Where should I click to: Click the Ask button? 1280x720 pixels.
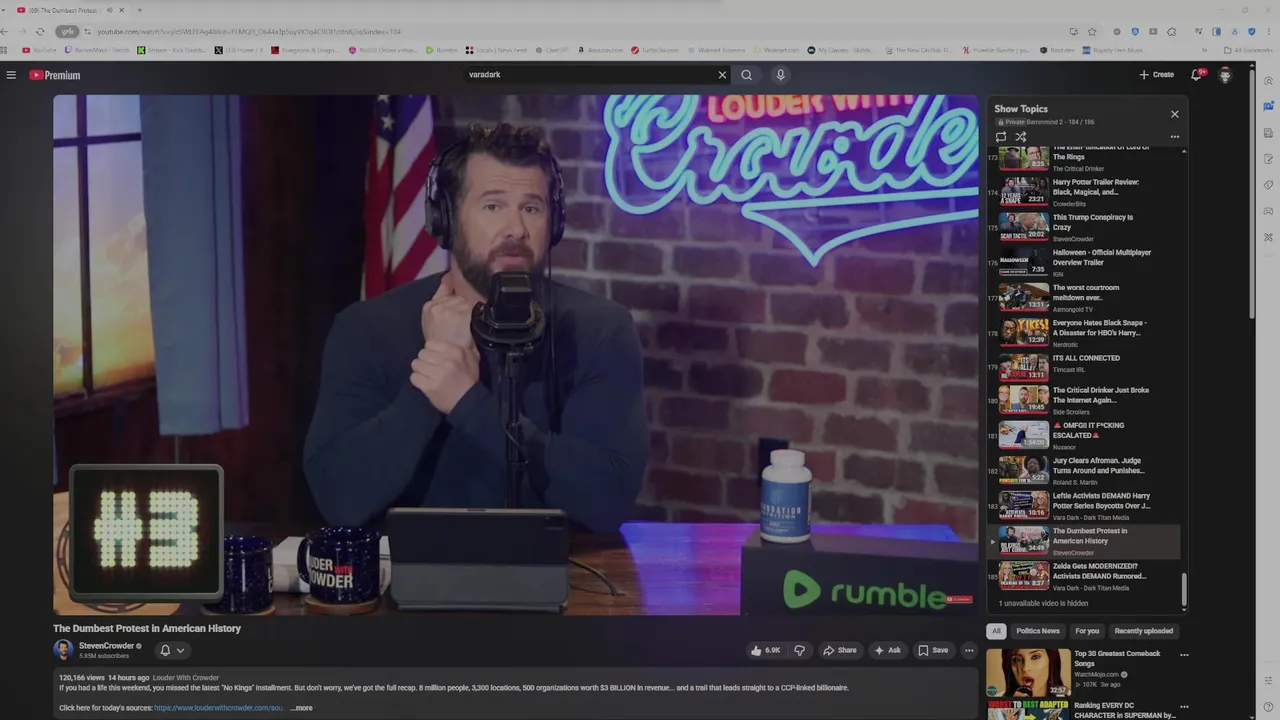point(887,650)
